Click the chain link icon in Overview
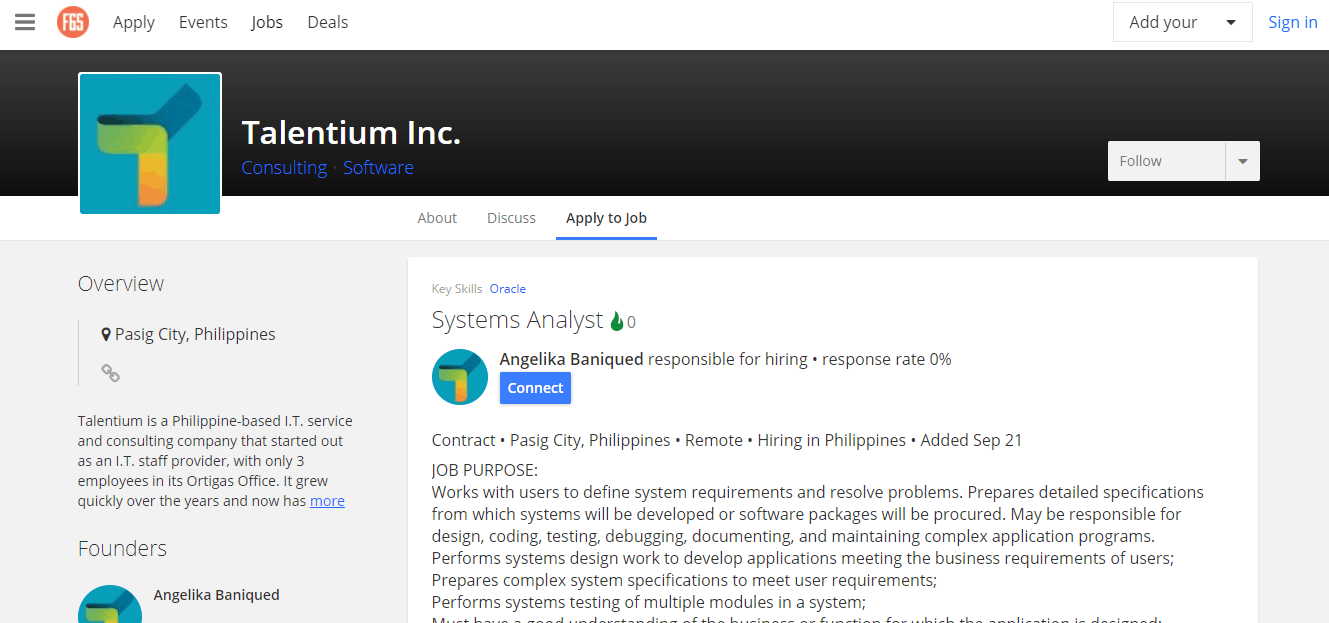Viewport: 1329px width, 623px height. [x=110, y=373]
